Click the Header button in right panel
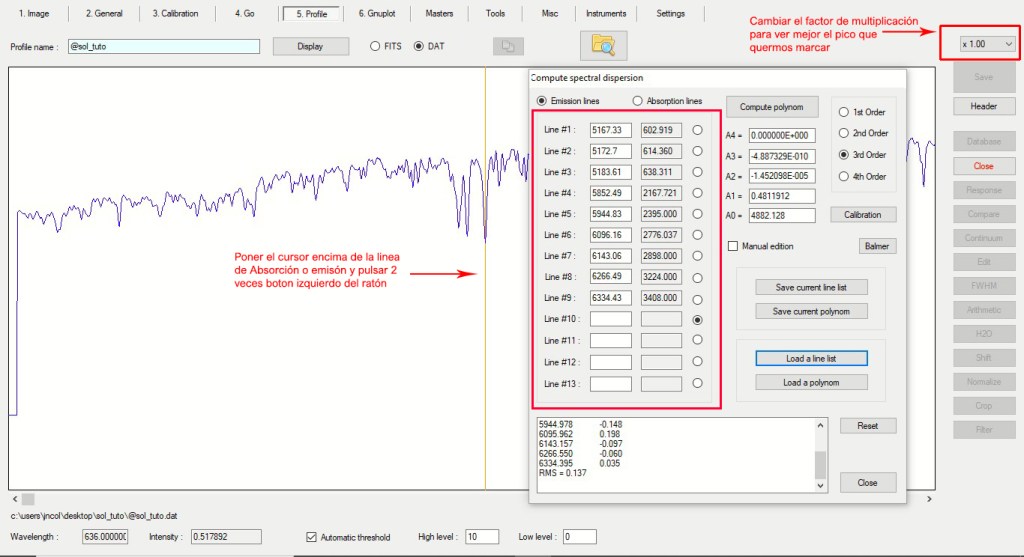Image resolution: width=1024 pixels, height=557 pixels. click(983, 106)
